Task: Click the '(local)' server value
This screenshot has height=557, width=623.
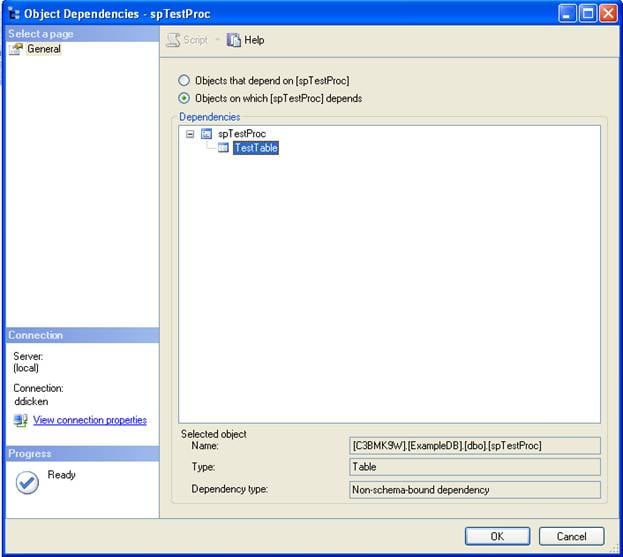Action: click(x=26, y=368)
